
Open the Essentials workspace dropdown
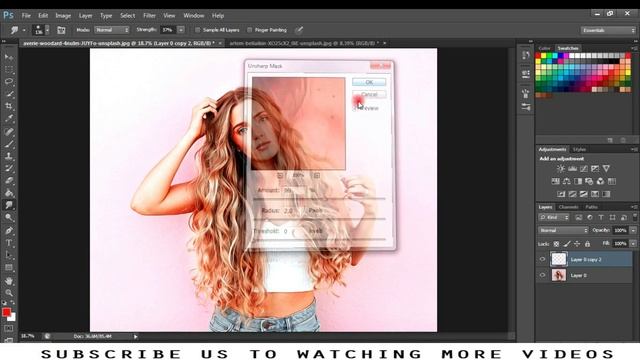608,30
